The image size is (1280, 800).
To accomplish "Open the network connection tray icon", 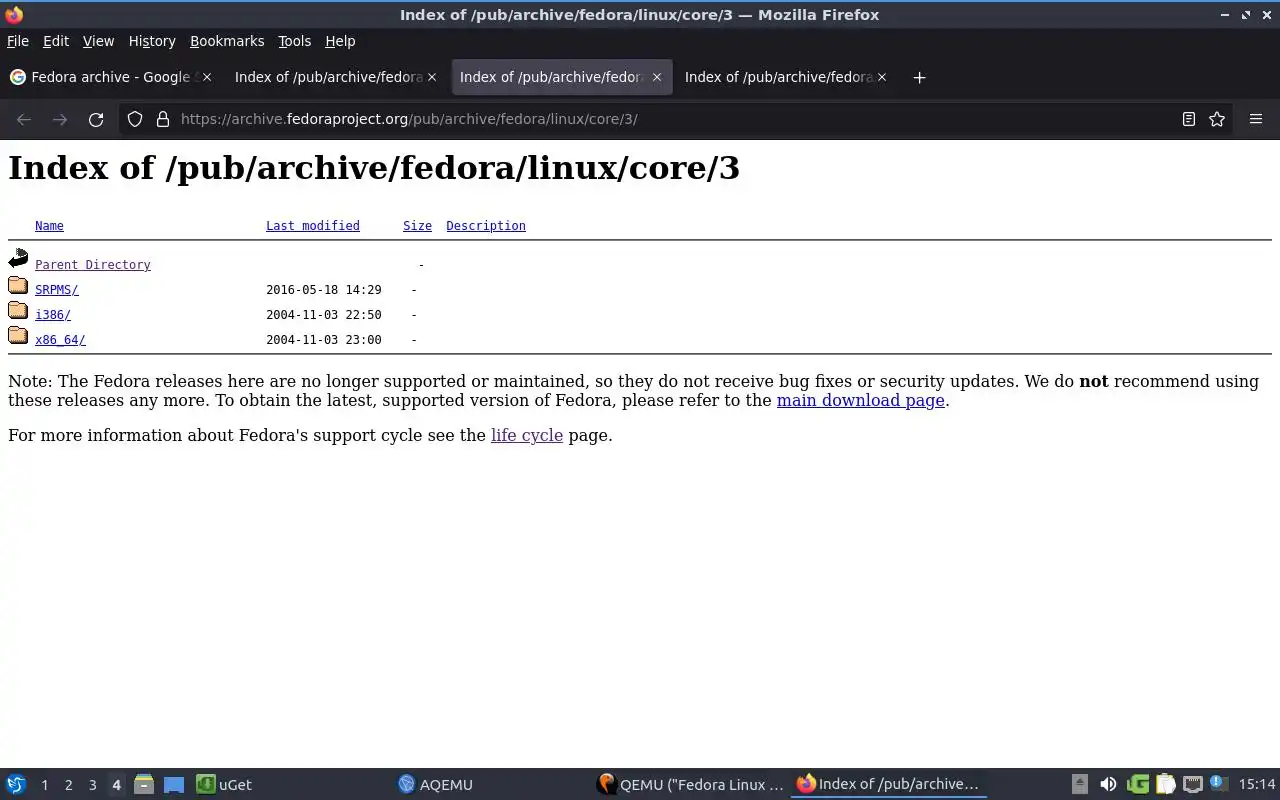I will click(1192, 784).
